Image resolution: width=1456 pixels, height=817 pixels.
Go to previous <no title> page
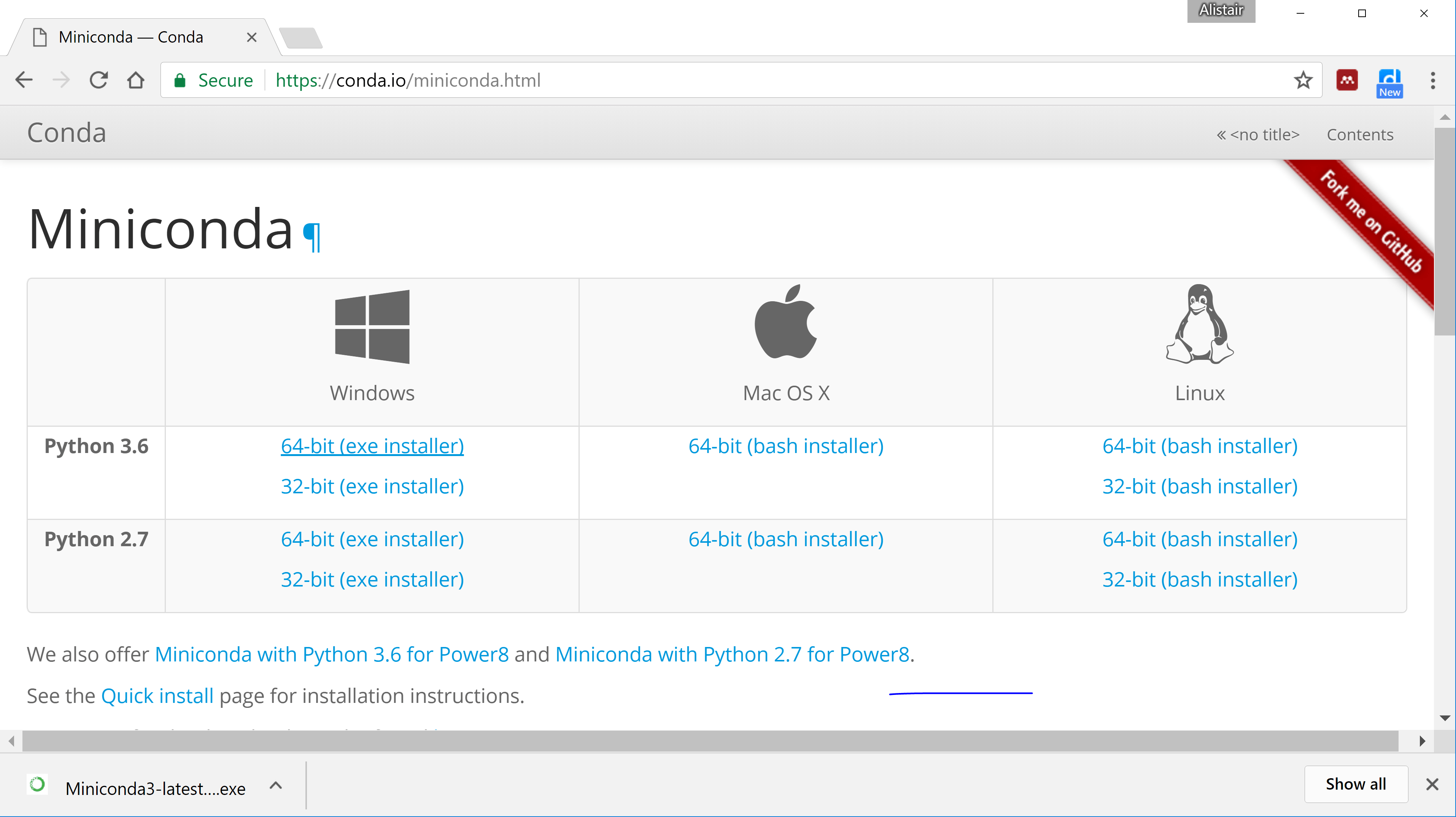[x=1257, y=135]
